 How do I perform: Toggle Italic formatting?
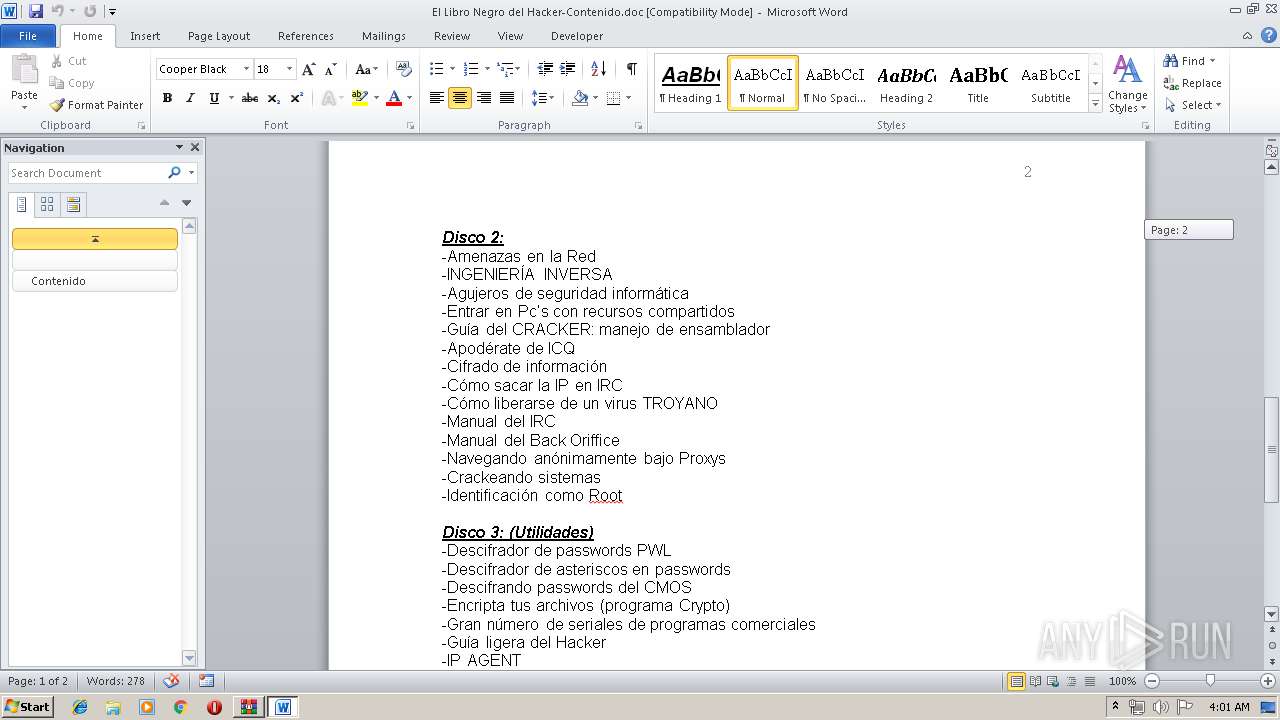[190, 98]
